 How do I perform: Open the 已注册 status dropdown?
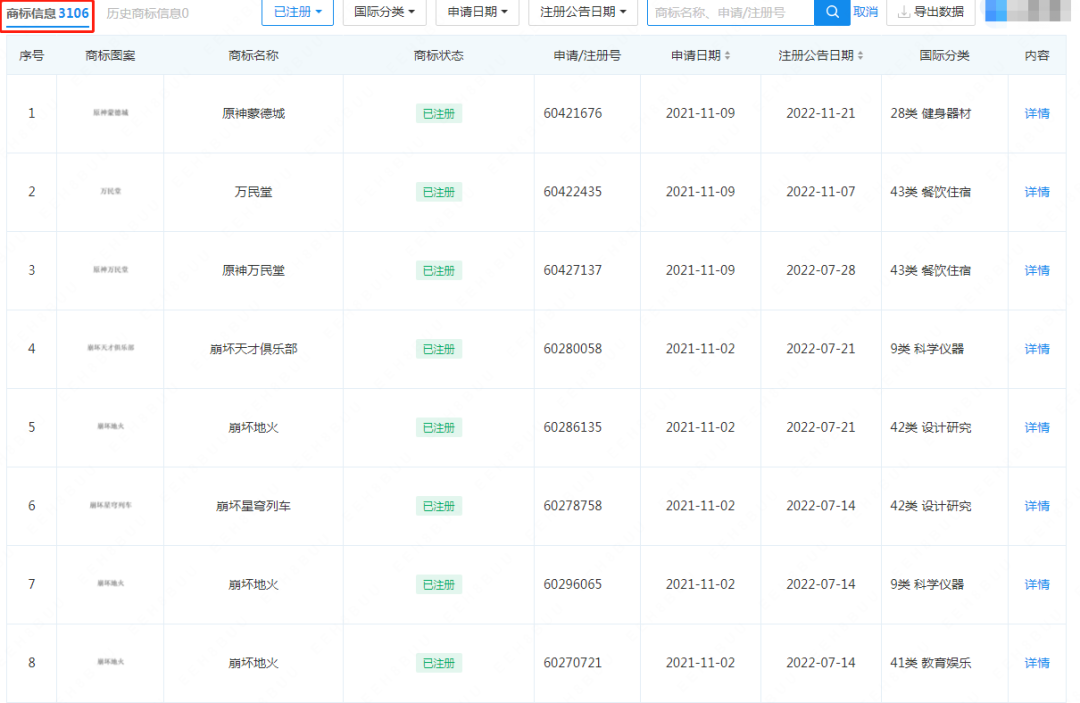tap(297, 12)
